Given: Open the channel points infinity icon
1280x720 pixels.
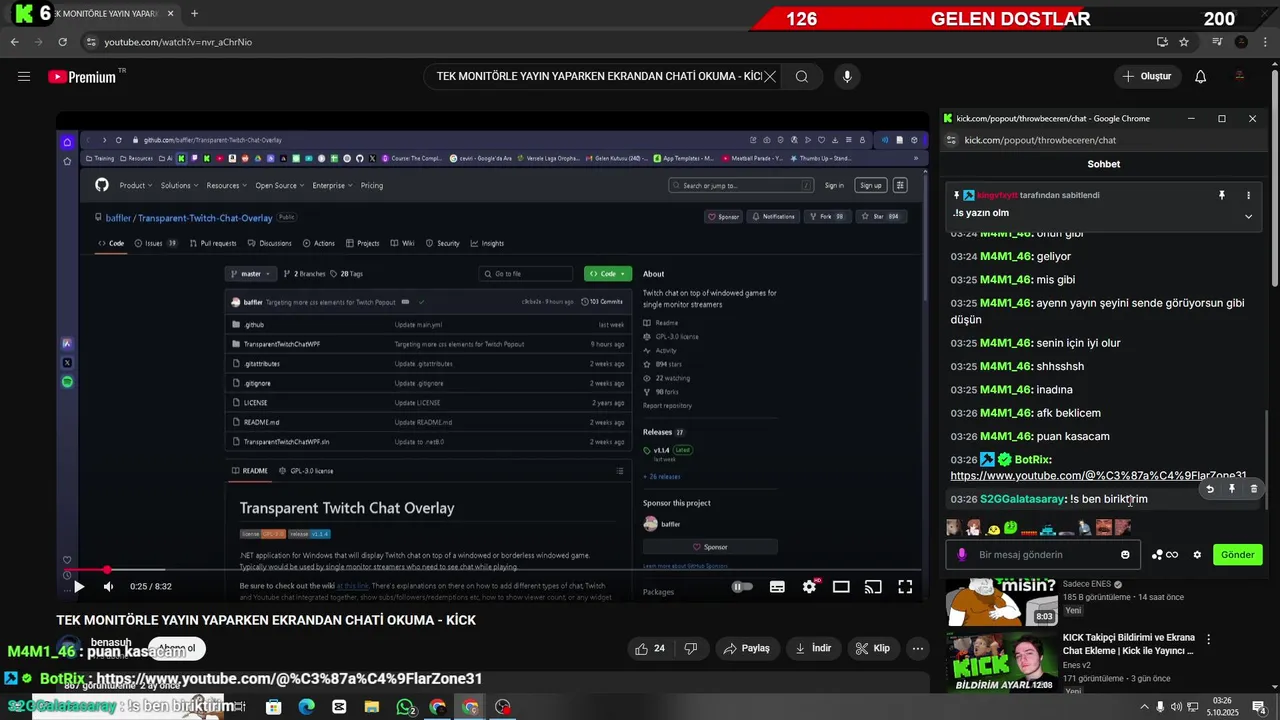Looking at the screenshot, I should (x=1165, y=554).
